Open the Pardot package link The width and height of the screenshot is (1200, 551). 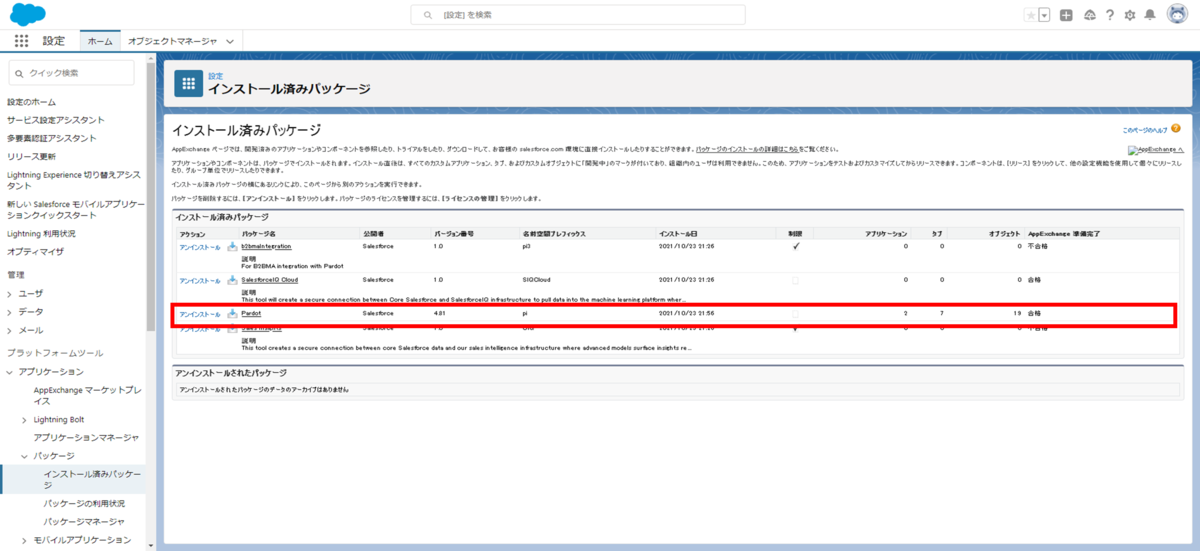[x=251, y=314]
